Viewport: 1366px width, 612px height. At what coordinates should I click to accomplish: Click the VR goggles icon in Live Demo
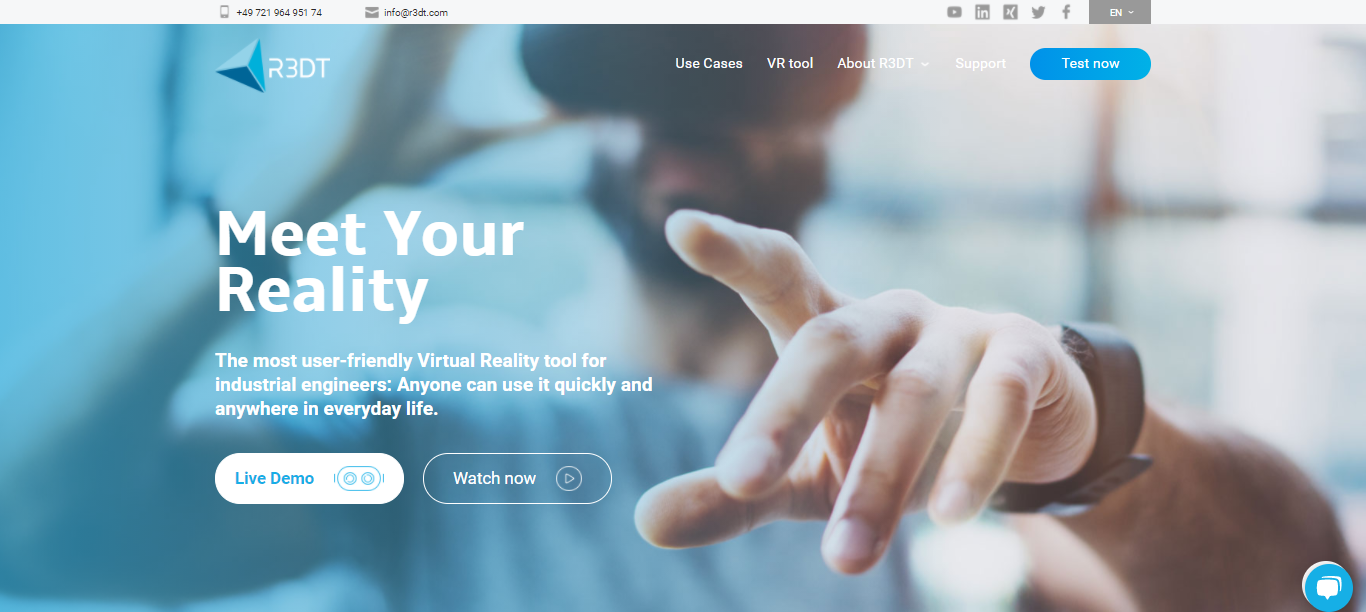click(x=359, y=478)
